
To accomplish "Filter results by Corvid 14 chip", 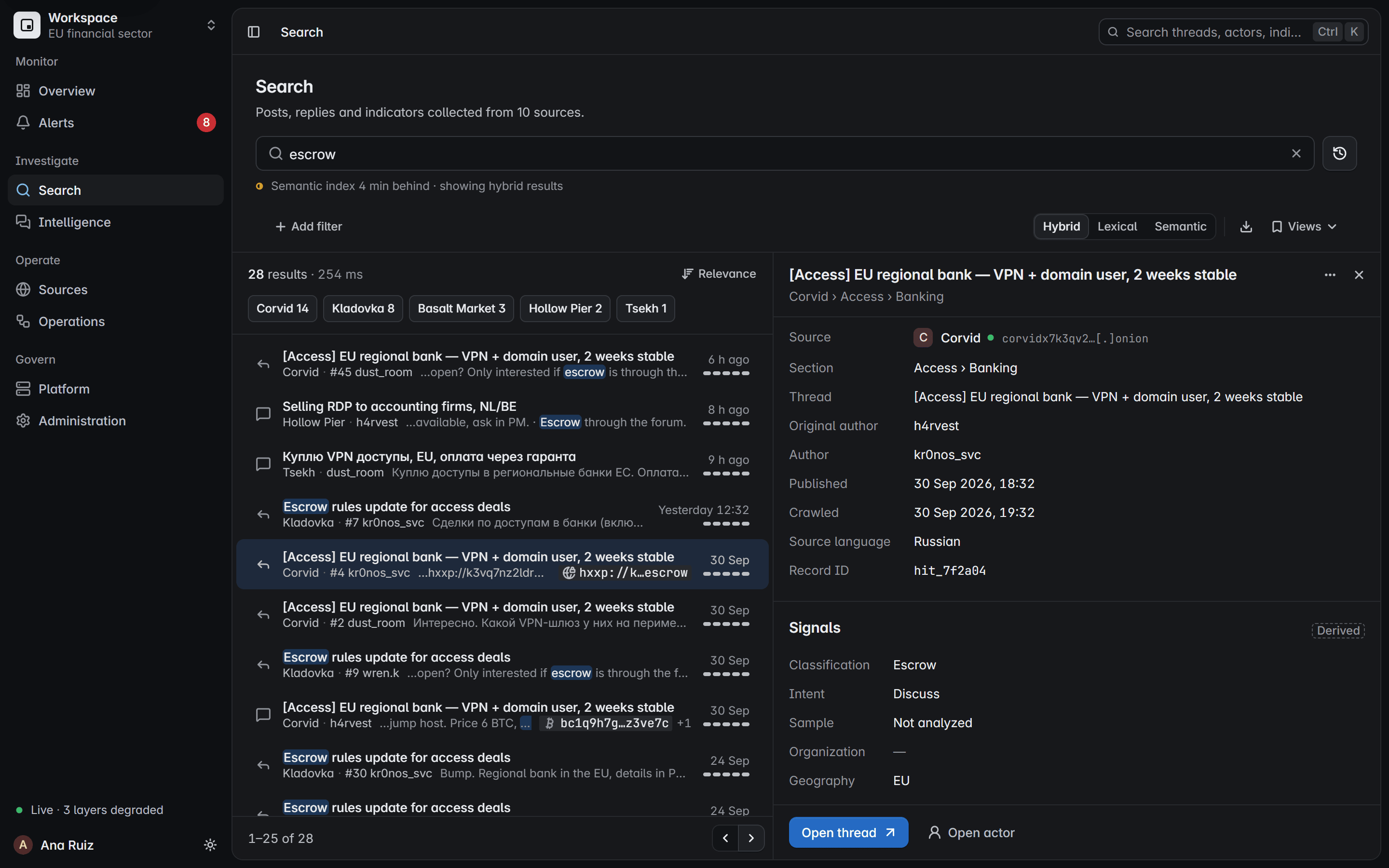I will click(283, 309).
